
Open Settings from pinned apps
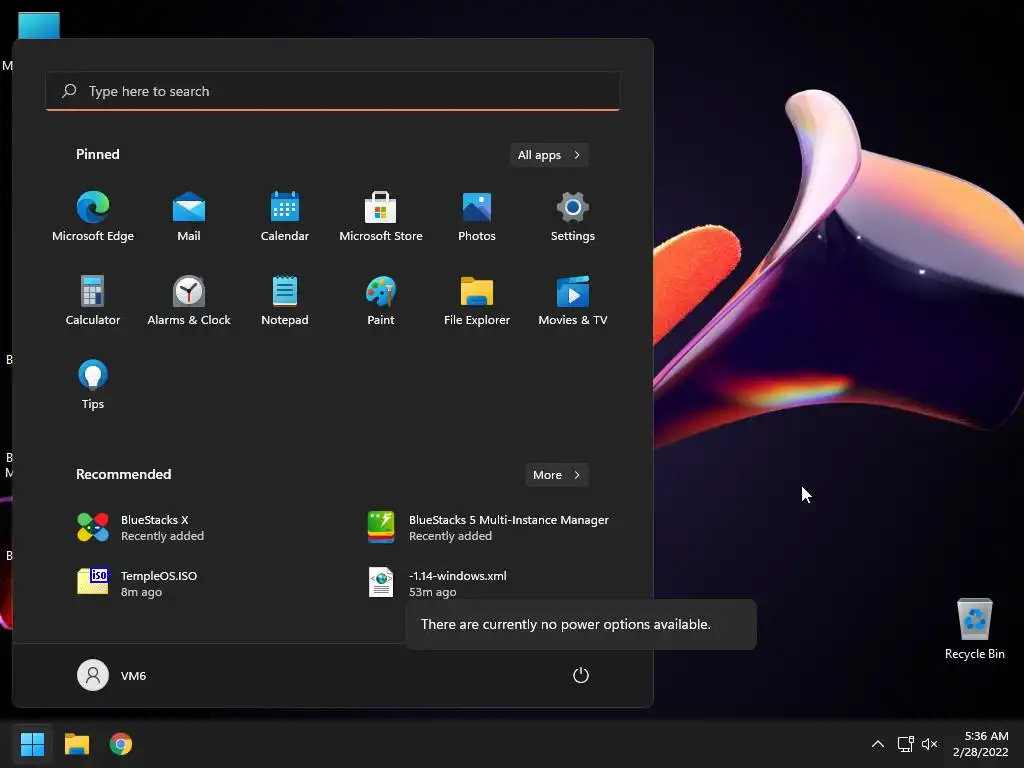click(573, 217)
